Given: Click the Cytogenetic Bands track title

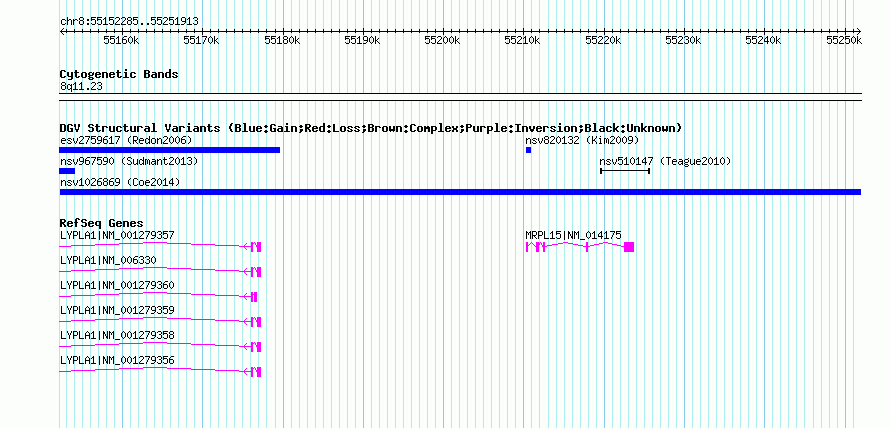Looking at the screenshot, I should point(119,74).
